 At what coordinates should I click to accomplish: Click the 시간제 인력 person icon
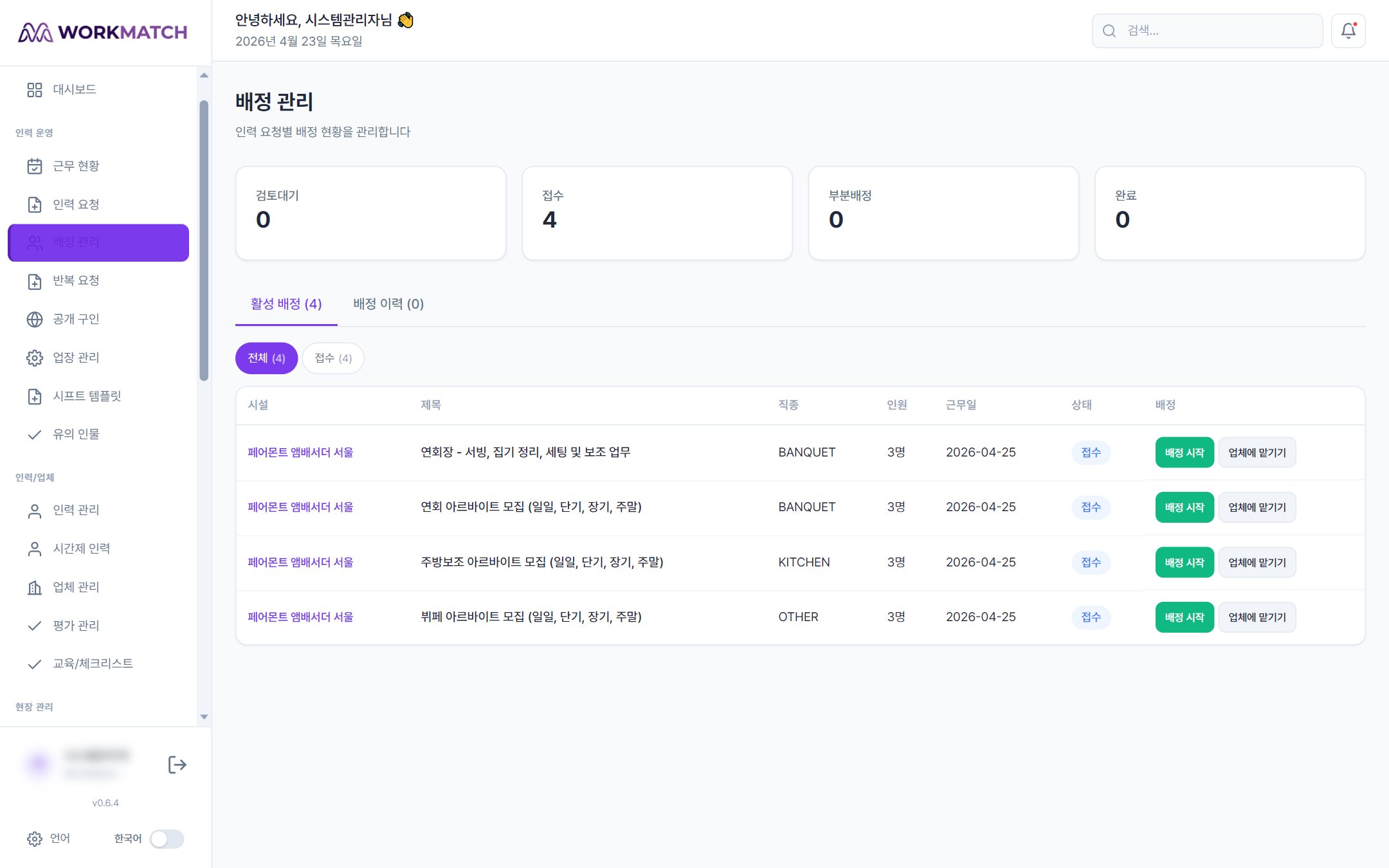pyautogui.click(x=35, y=548)
